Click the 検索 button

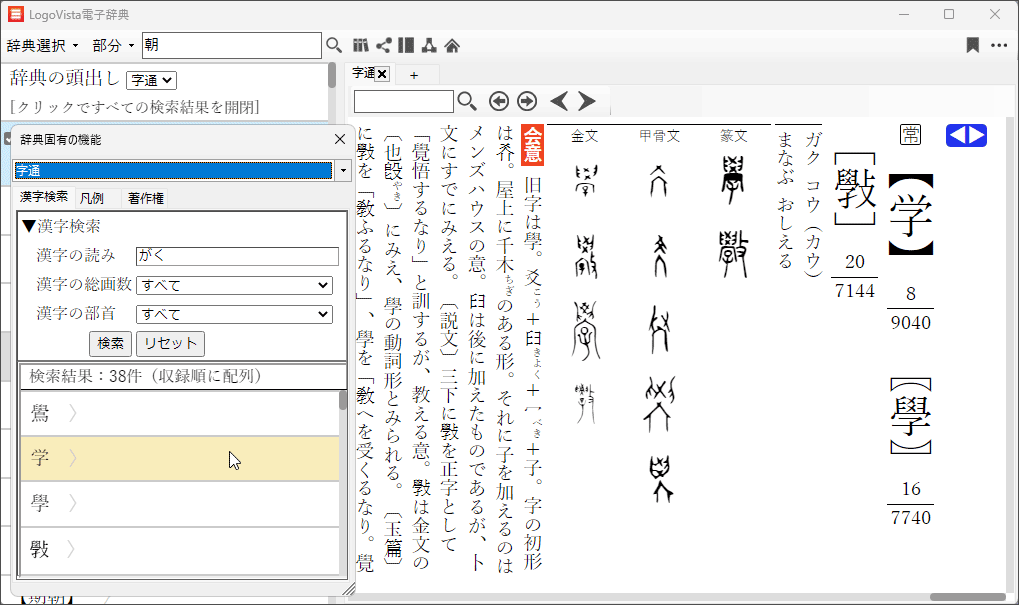coord(110,343)
